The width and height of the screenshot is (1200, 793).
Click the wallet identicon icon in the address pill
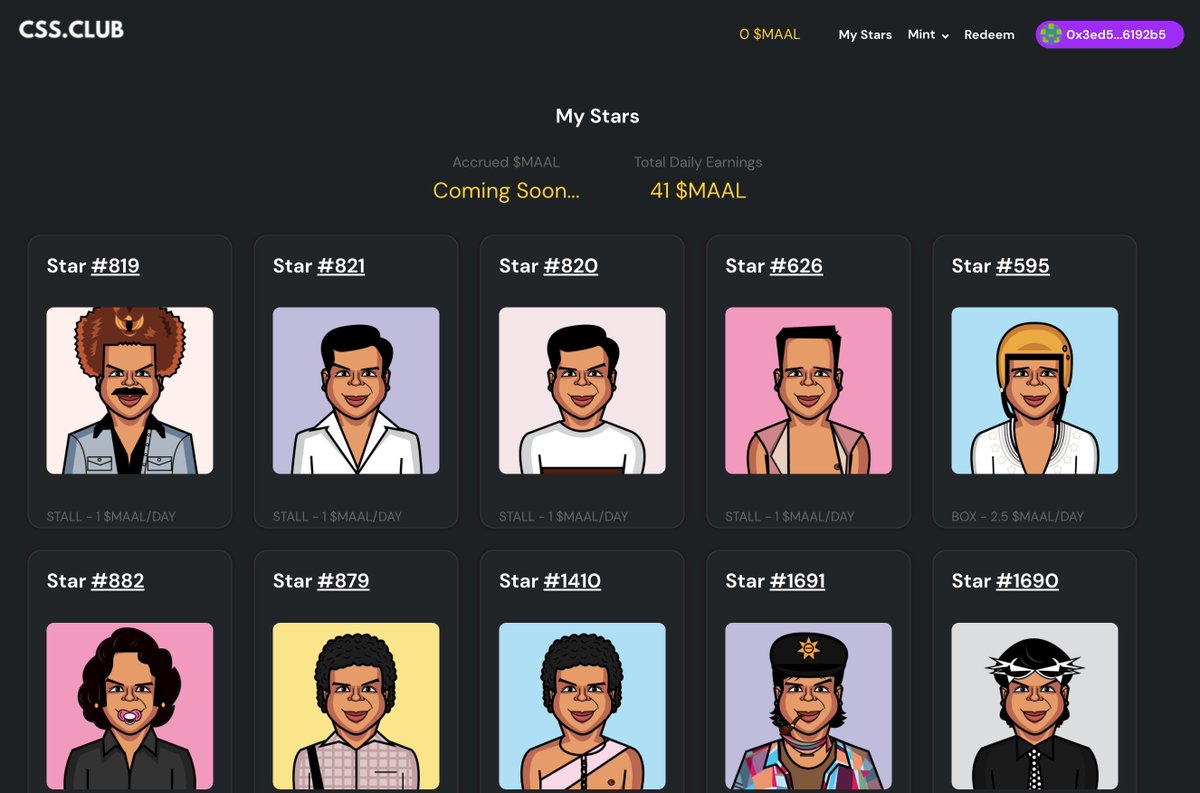[1051, 34]
